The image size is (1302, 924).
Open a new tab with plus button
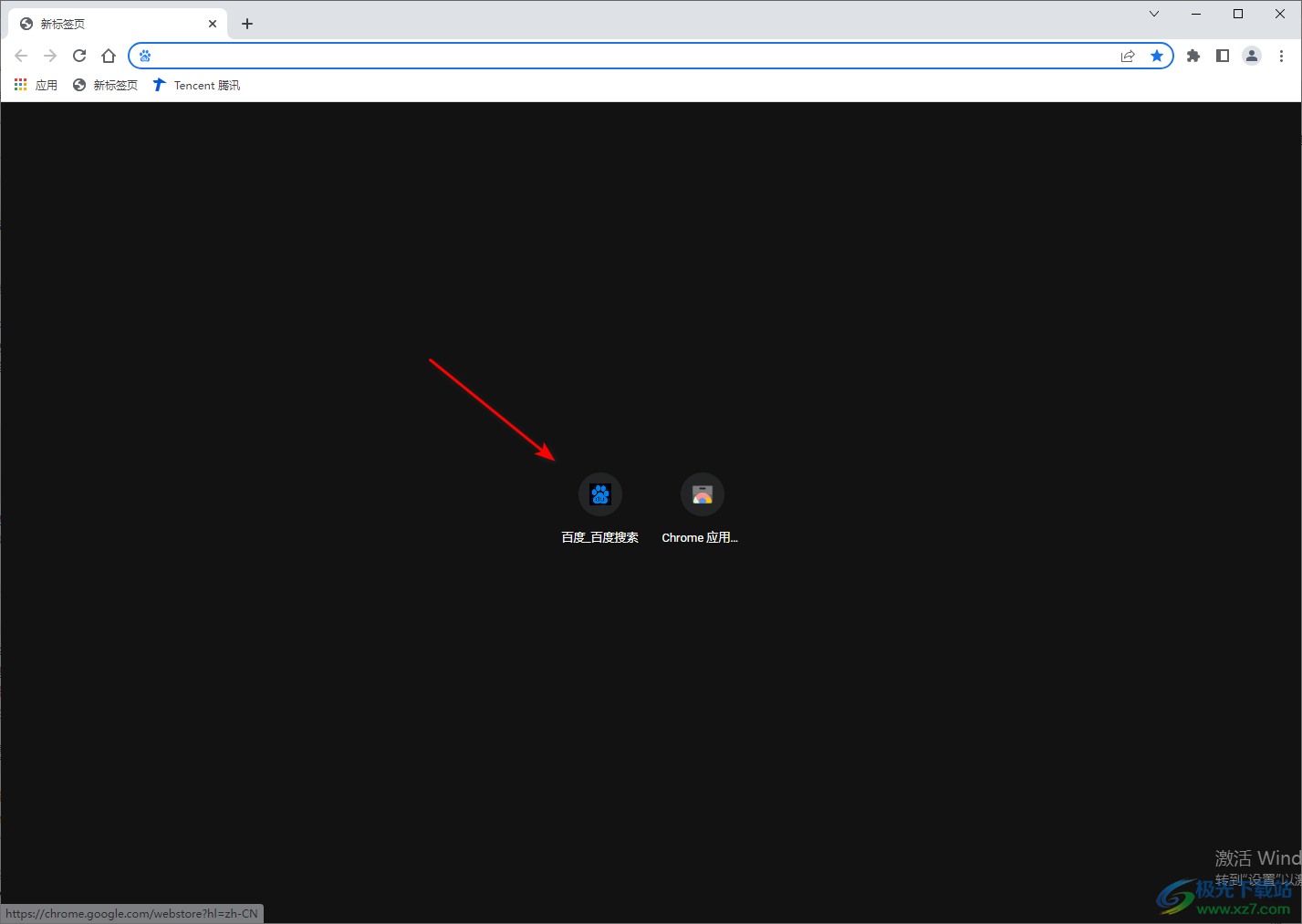[247, 24]
